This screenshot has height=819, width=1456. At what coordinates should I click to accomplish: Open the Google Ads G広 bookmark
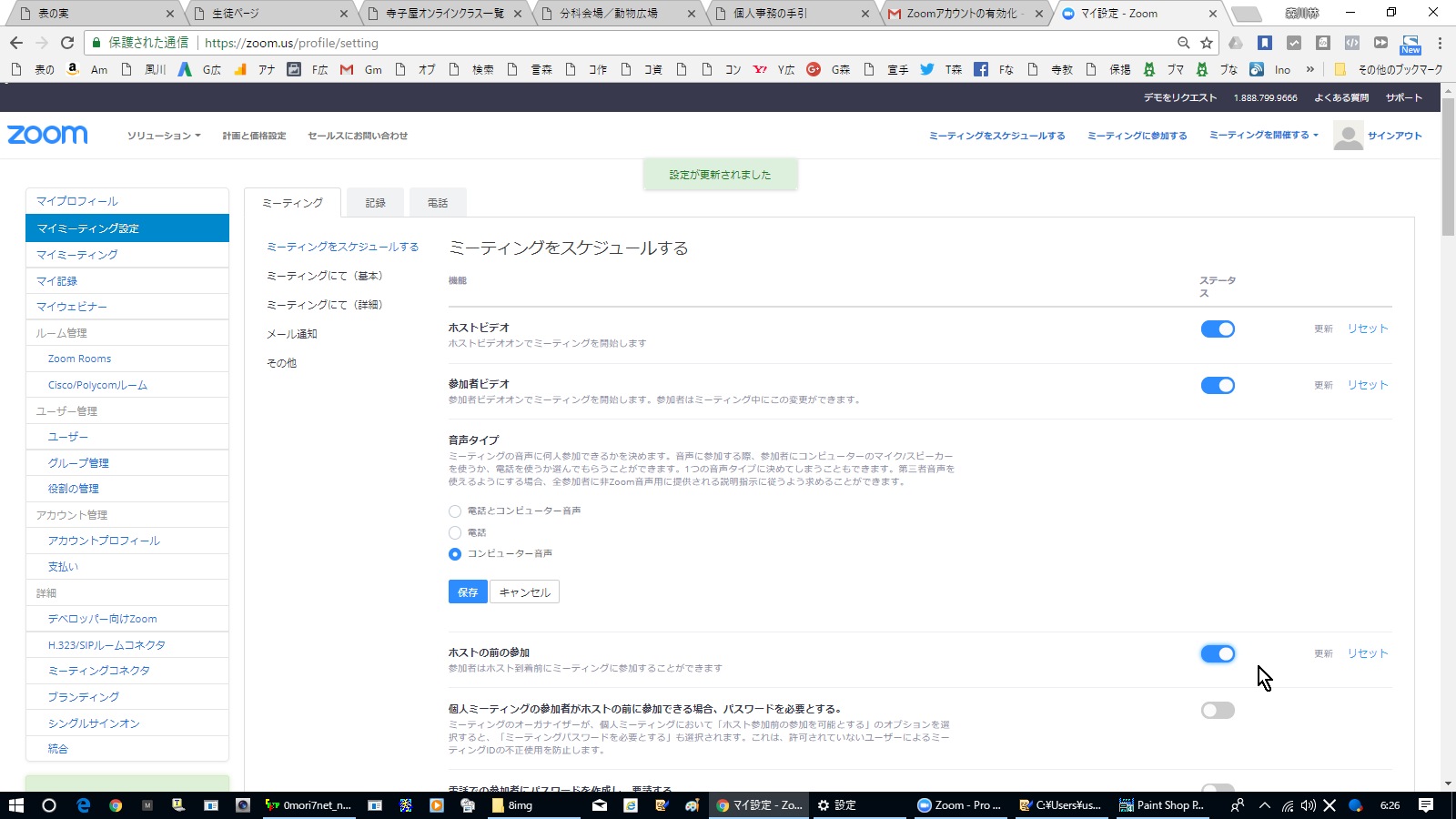pos(199,69)
